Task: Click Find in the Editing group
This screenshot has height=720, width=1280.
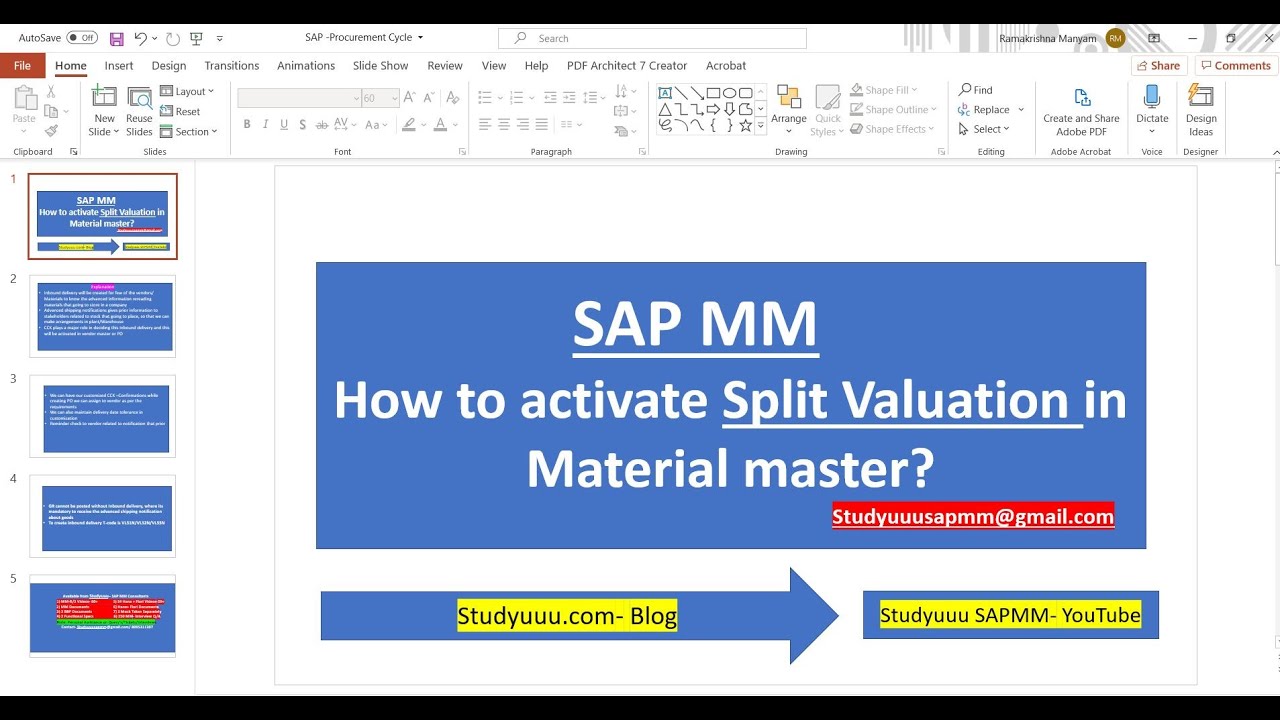Action: point(975,90)
